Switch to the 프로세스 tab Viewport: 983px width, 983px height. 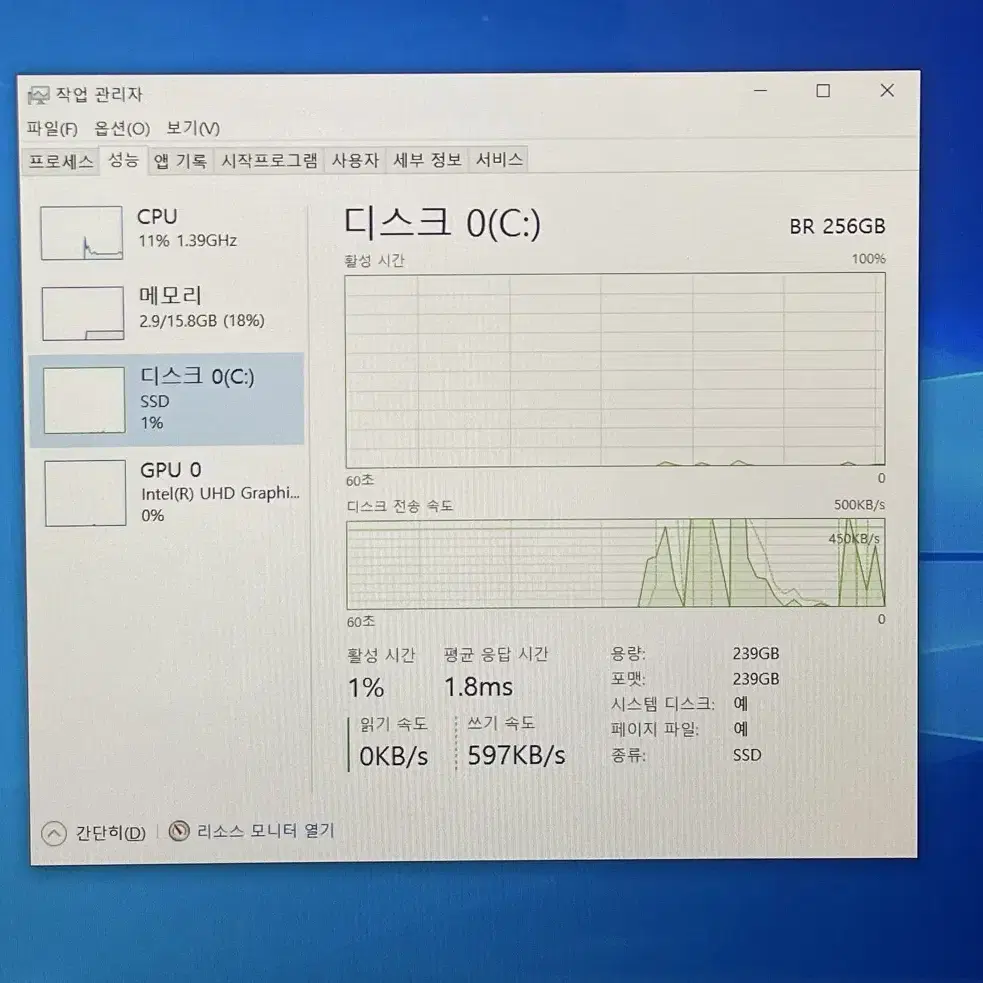(x=61, y=161)
